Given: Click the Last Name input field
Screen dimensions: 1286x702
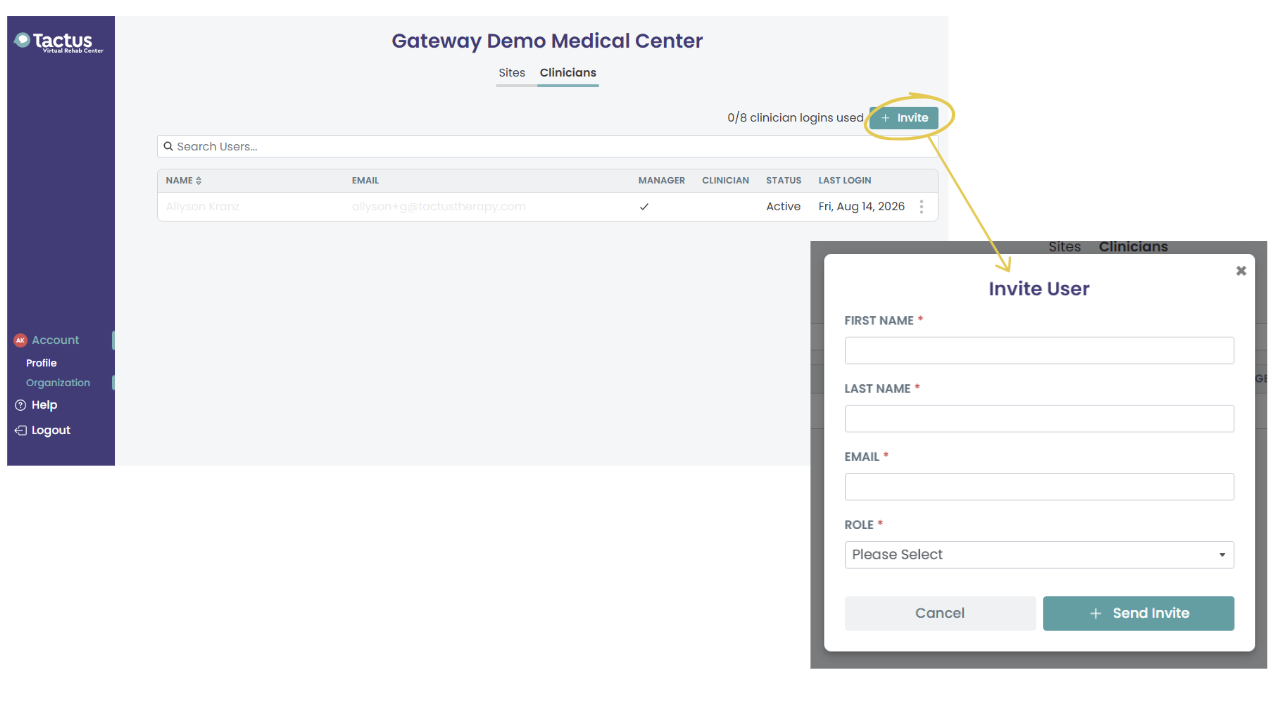Looking at the screenshot, I should (x=1039, y=418).
